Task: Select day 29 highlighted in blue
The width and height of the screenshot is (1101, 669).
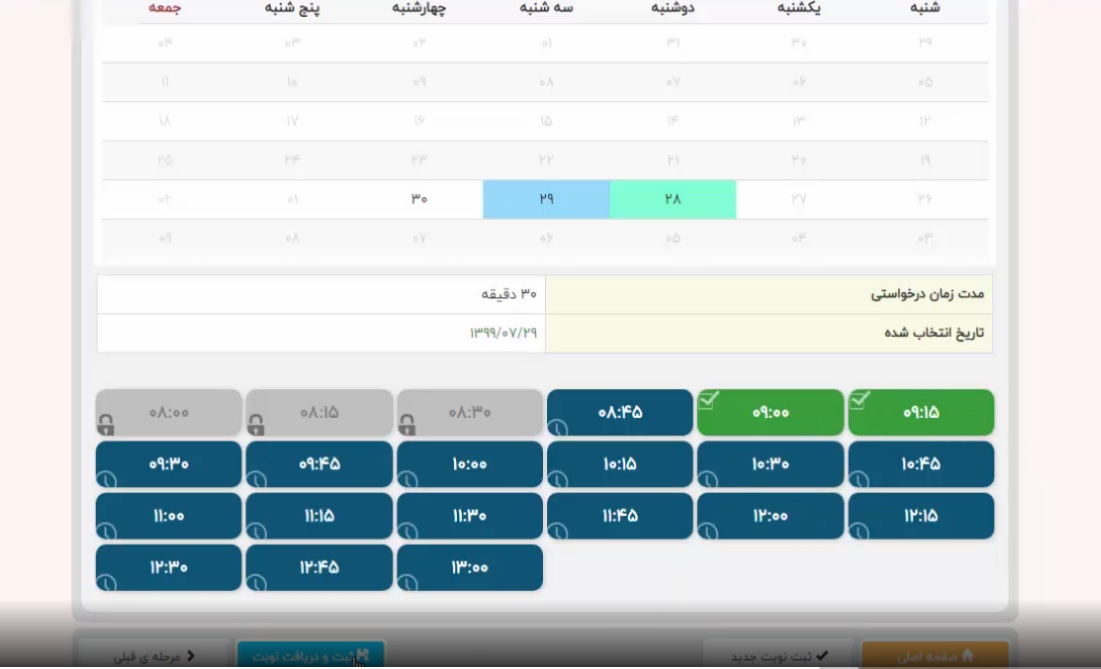Action: coord(546,199)
